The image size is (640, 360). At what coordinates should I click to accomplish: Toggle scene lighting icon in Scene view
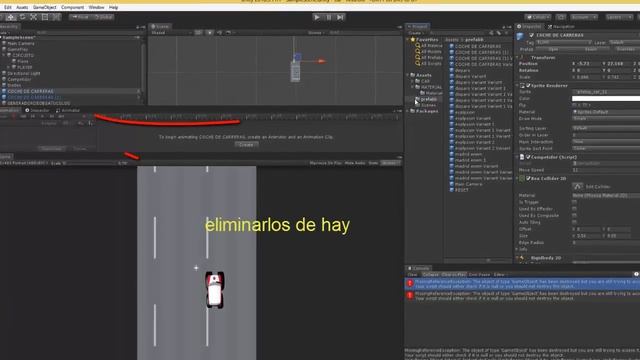[209, 33]
